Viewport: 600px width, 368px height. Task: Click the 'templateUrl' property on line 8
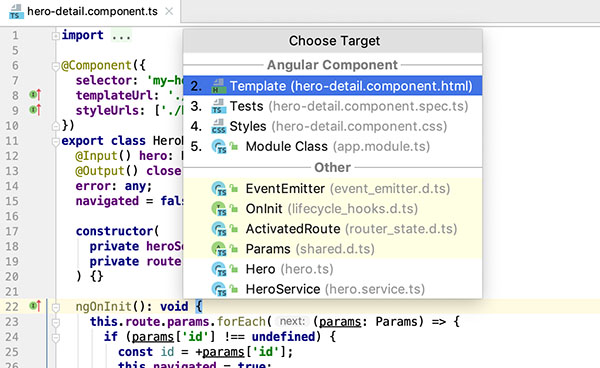click(x=114, y=95)
